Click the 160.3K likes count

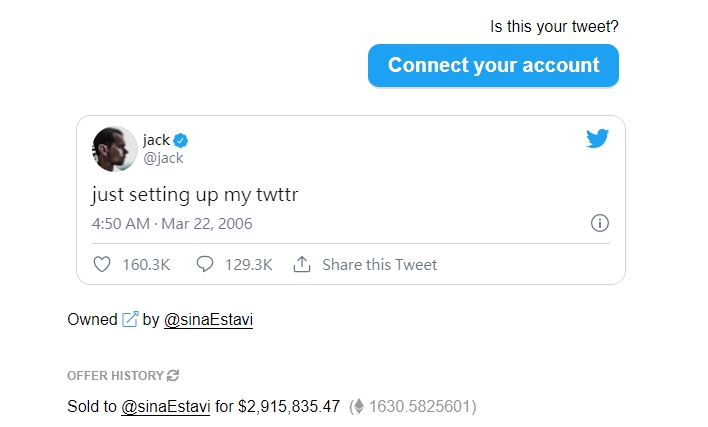coord(146,265)
